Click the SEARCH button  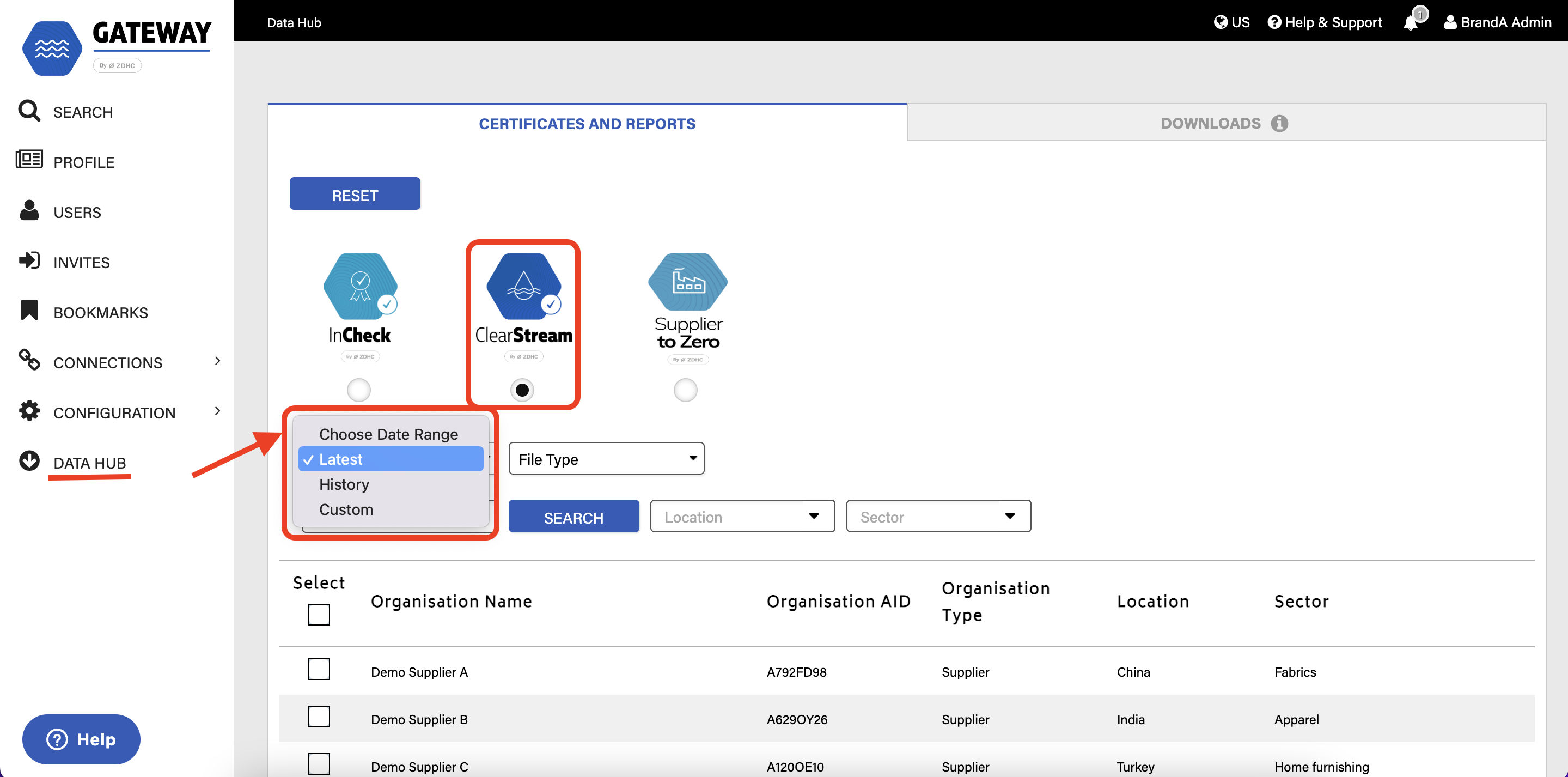573,516
